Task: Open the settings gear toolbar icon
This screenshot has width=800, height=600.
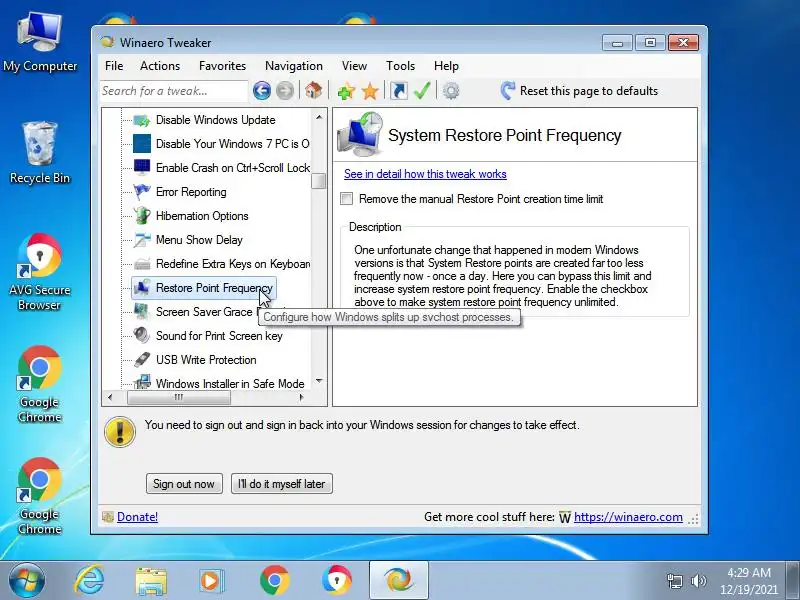Action: tap(451, 91)
